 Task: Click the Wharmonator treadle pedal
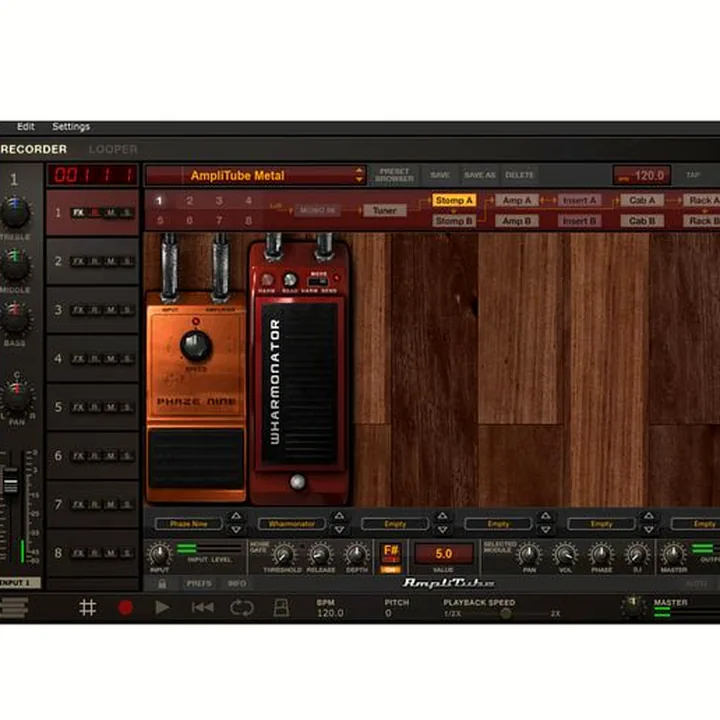(299, 383)
